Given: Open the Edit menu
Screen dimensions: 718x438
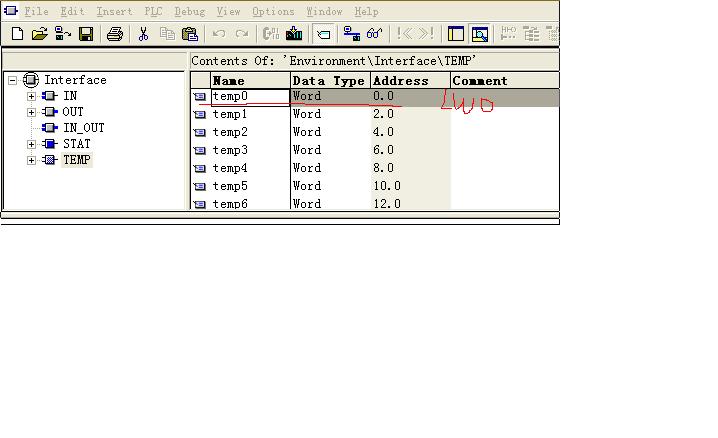Looking at the screenshot, I should coord(72,11).
